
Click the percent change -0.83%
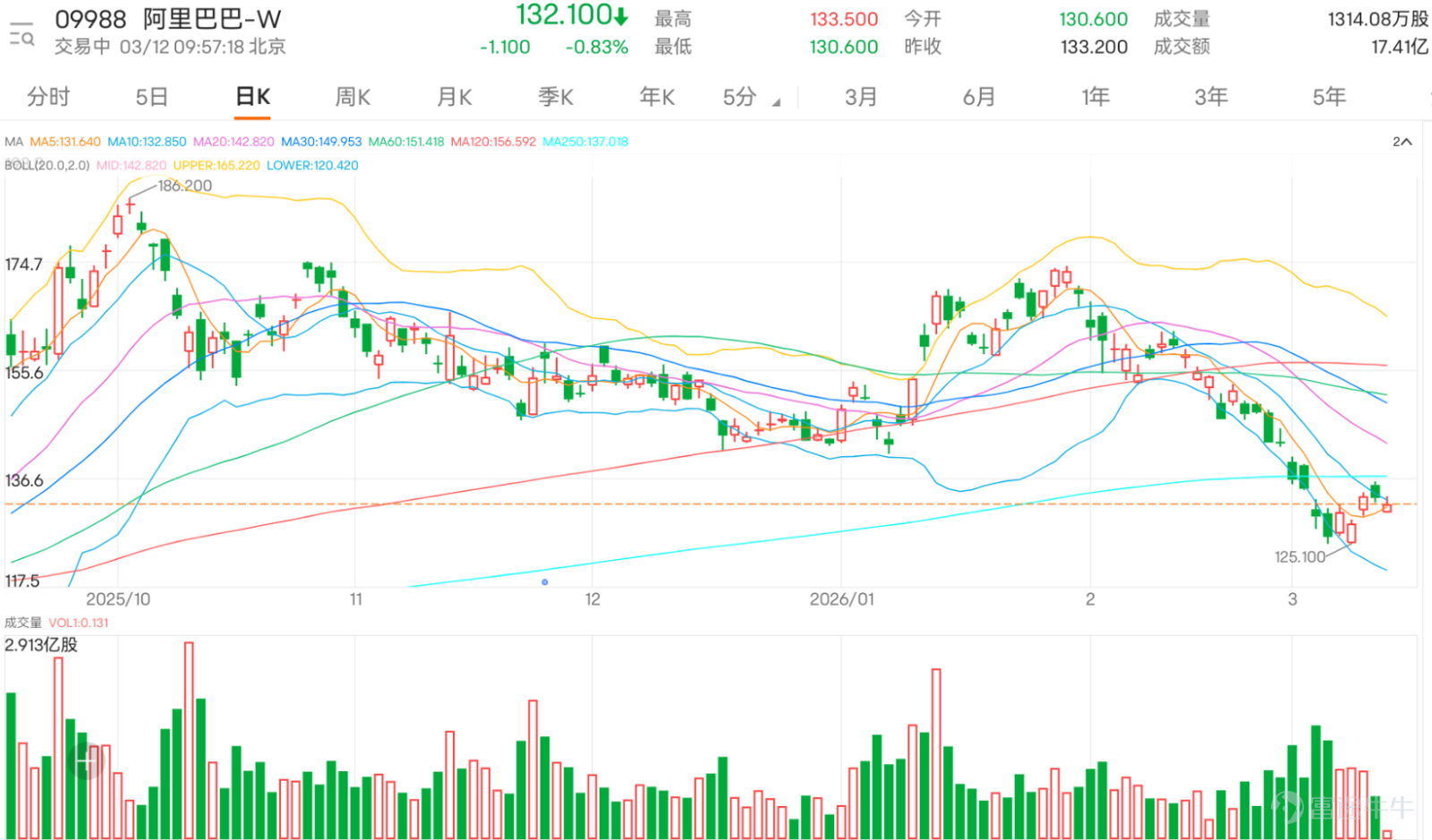[597, 47]
